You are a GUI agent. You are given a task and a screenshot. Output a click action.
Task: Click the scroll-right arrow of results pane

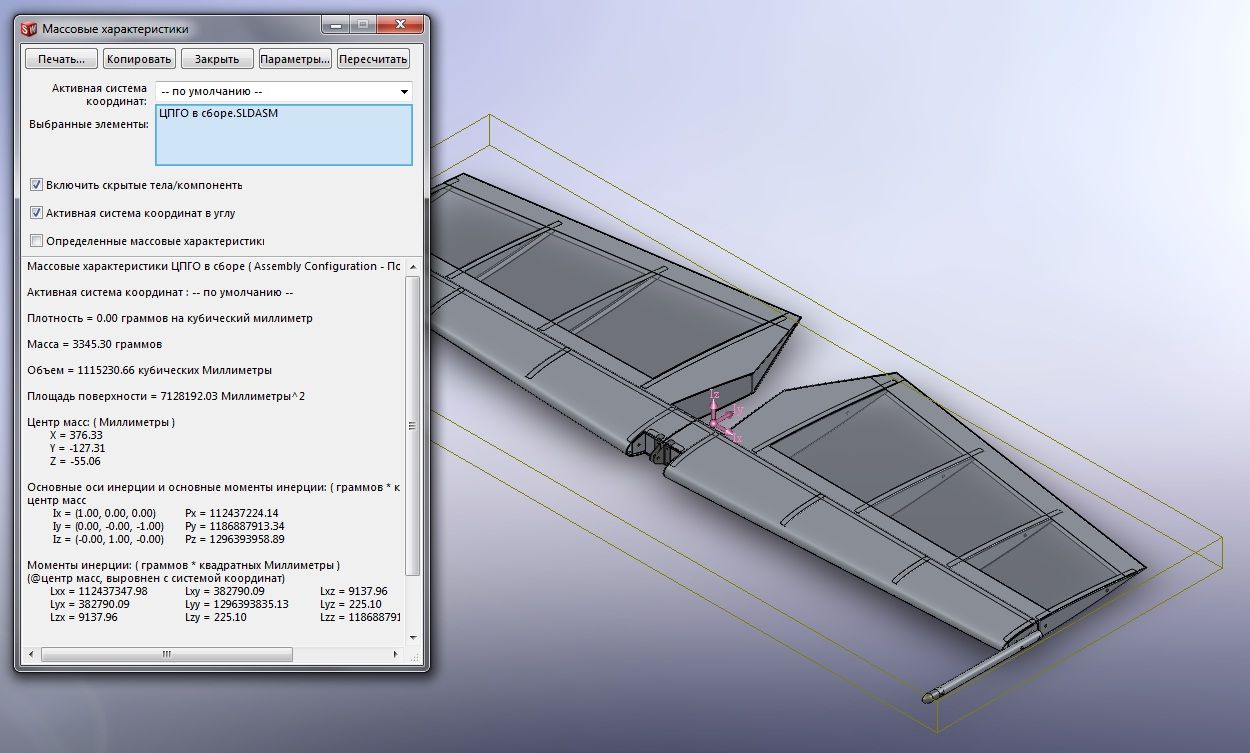pos(395,654)
